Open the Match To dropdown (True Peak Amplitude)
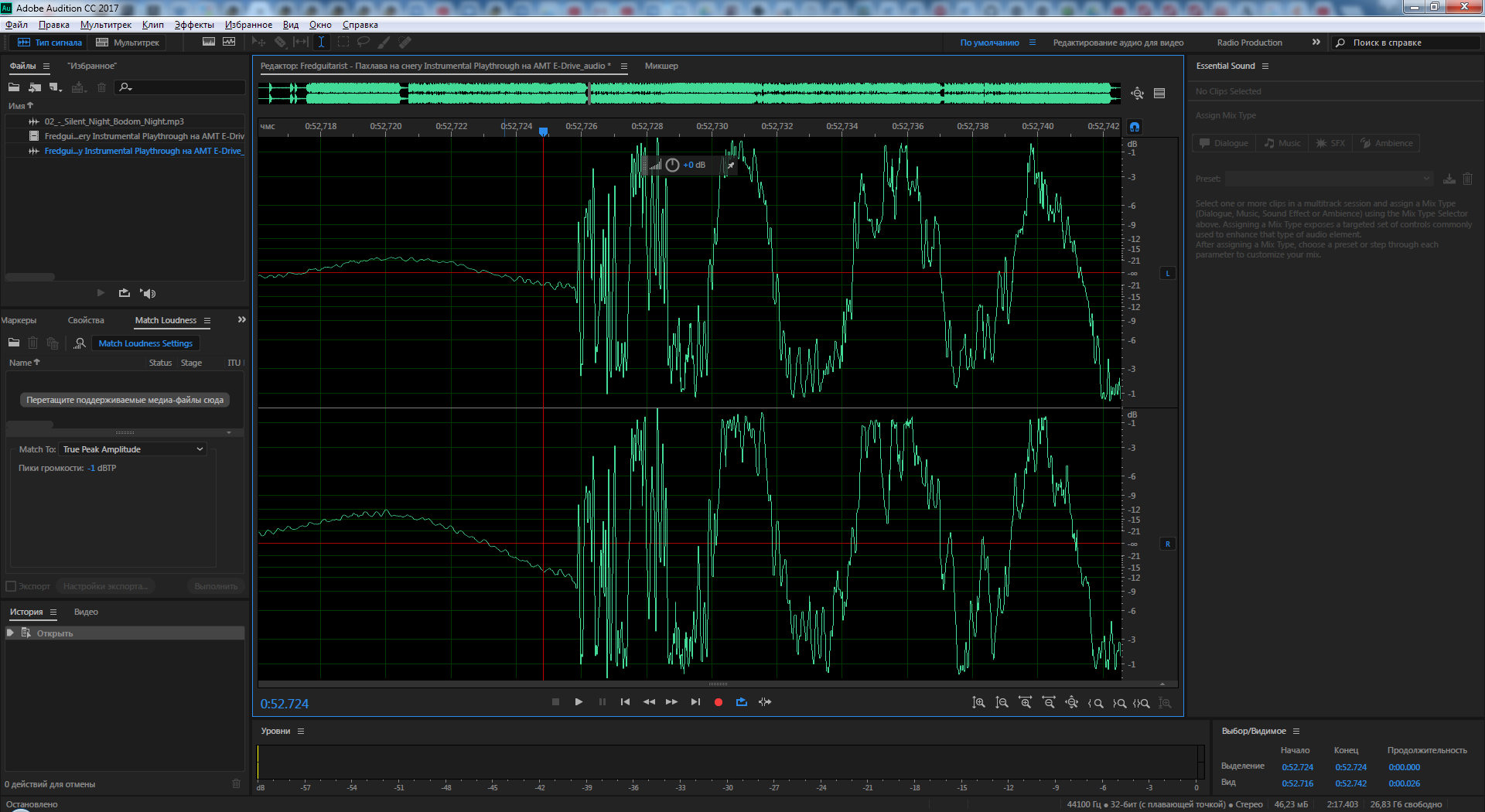The width and height of the screenshot is (1485, 812). coord(133,449)
